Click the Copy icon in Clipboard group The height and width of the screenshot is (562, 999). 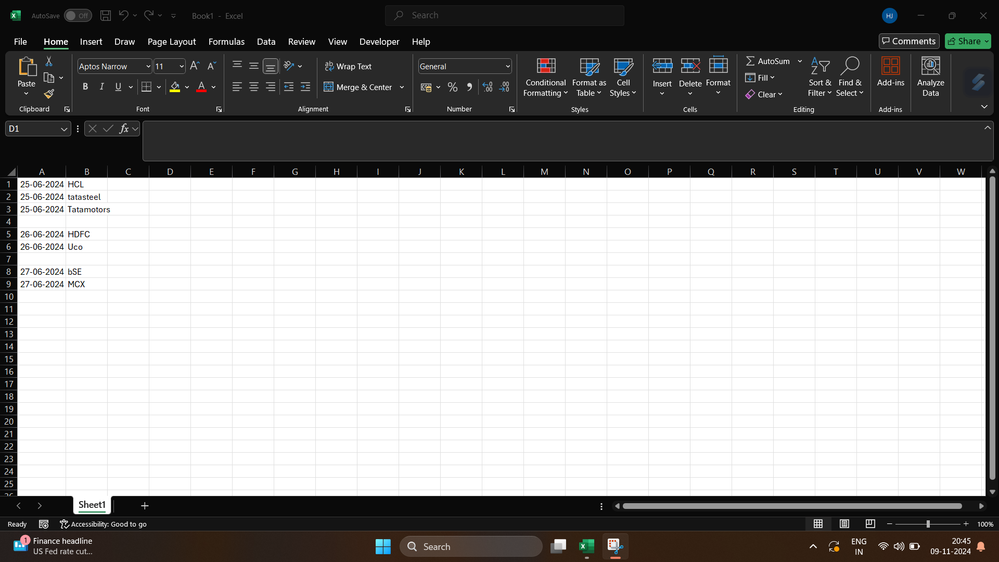coord(48,78)
